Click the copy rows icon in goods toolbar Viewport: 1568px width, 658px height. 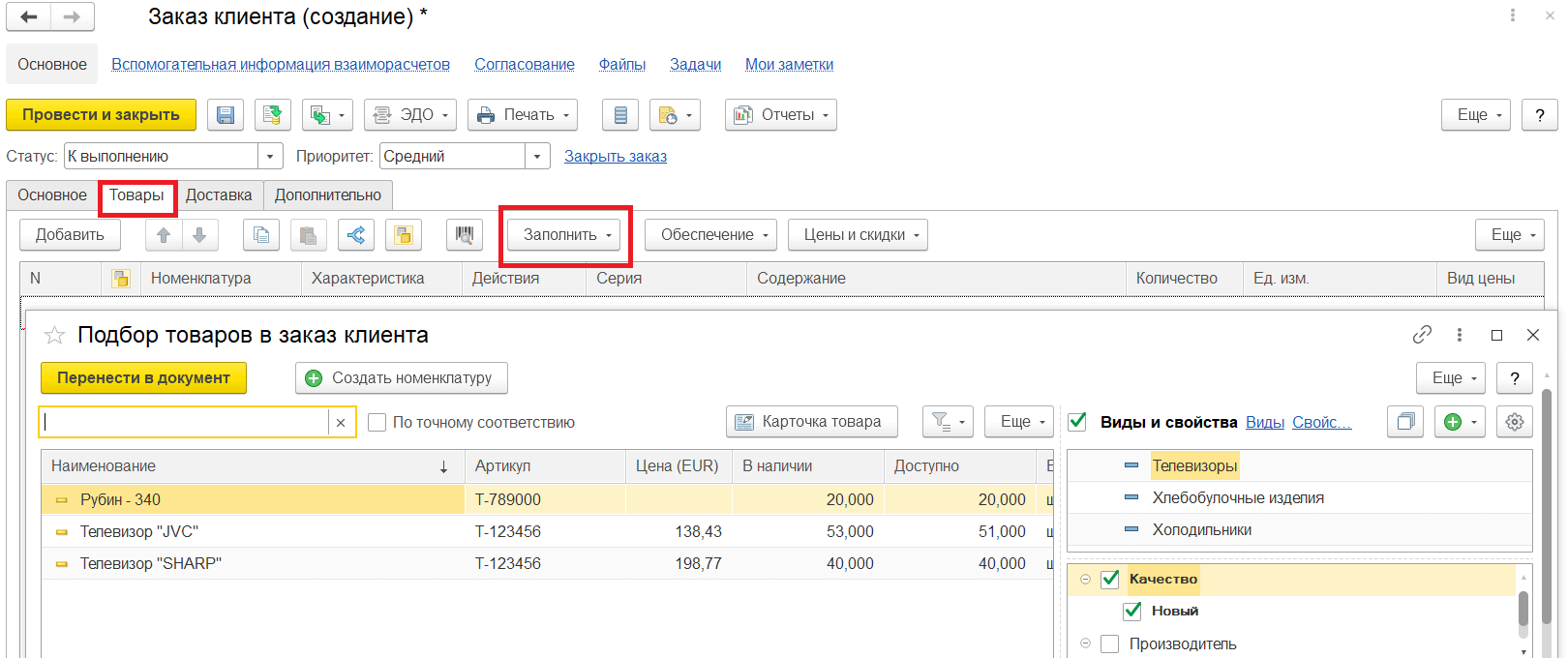(x=261, y=235)
